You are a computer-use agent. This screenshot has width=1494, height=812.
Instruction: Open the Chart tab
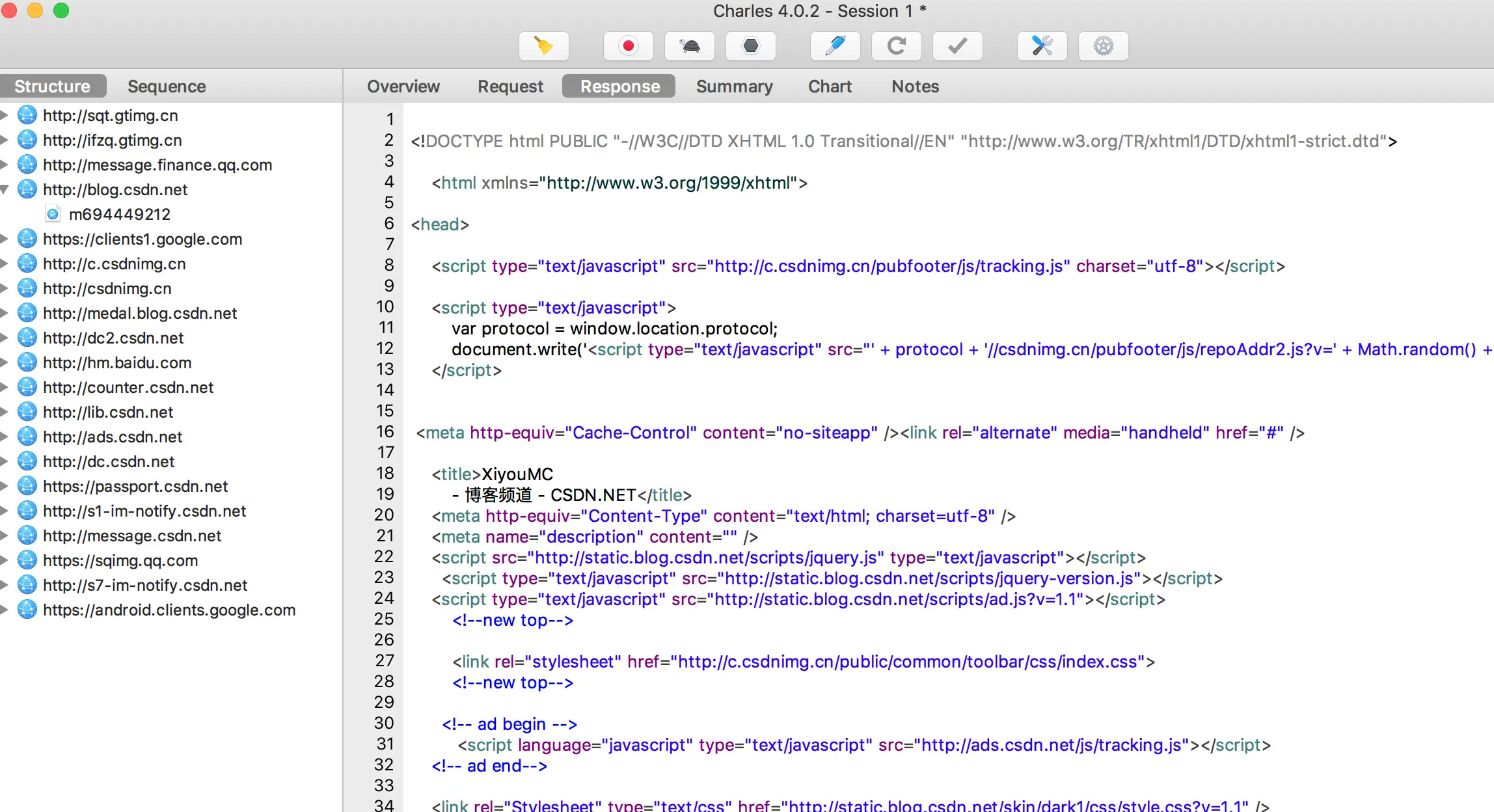point(830,87)
